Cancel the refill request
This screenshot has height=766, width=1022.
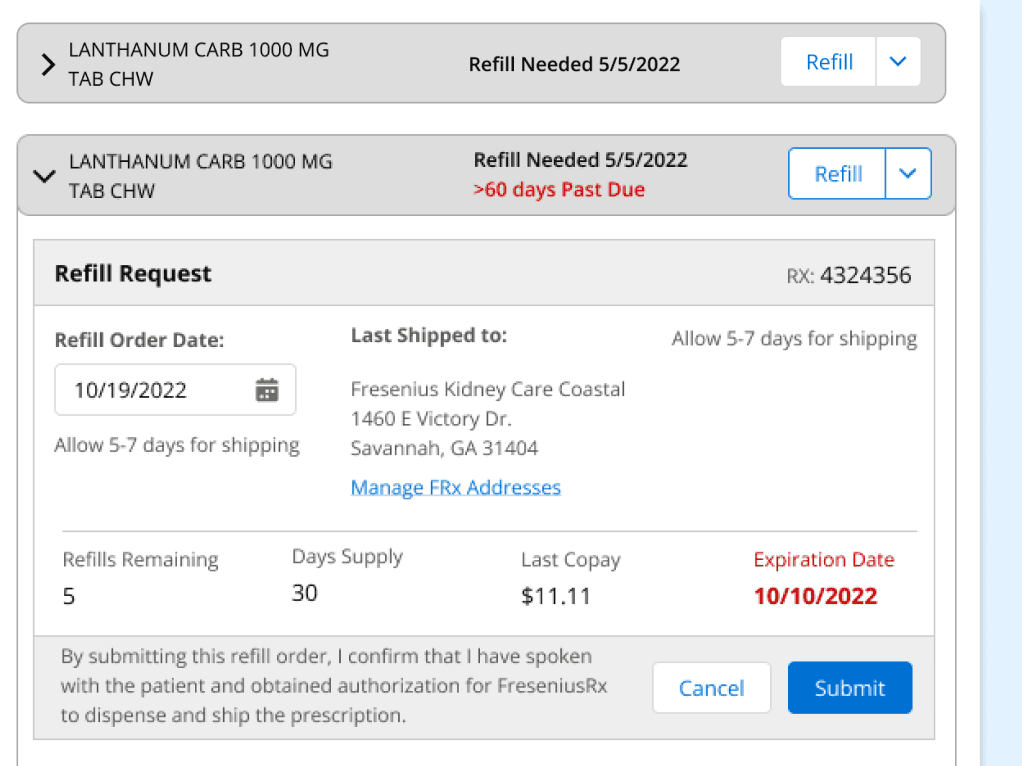coord(711,688)
